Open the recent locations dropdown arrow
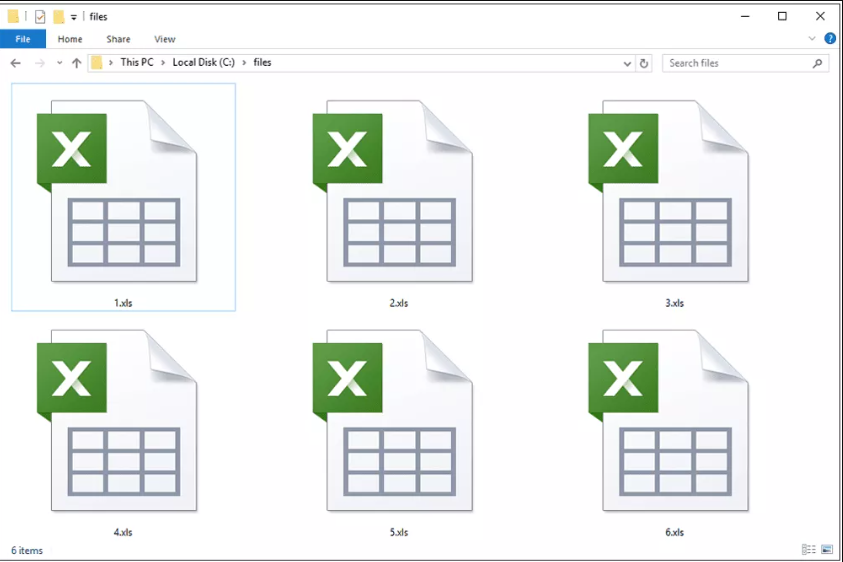Screen dimensions: 843x562 tap(59, 63)
